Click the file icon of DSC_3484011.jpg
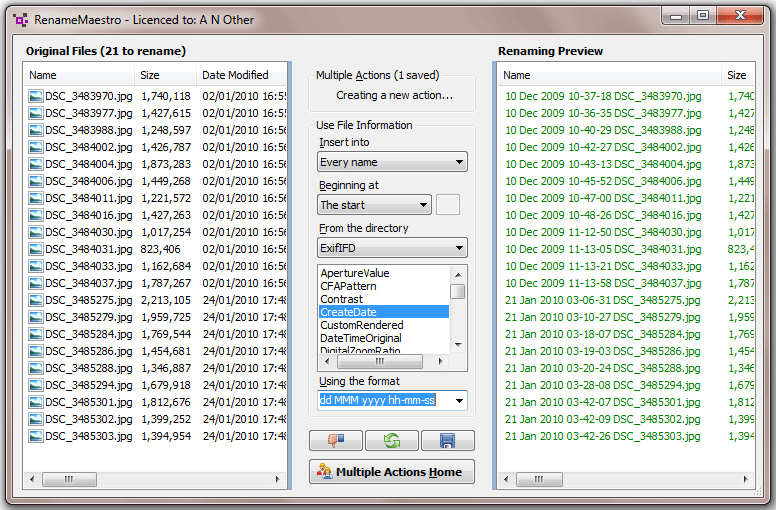The height and width of the screenshot is (510, 776). [x=36, y=198]
